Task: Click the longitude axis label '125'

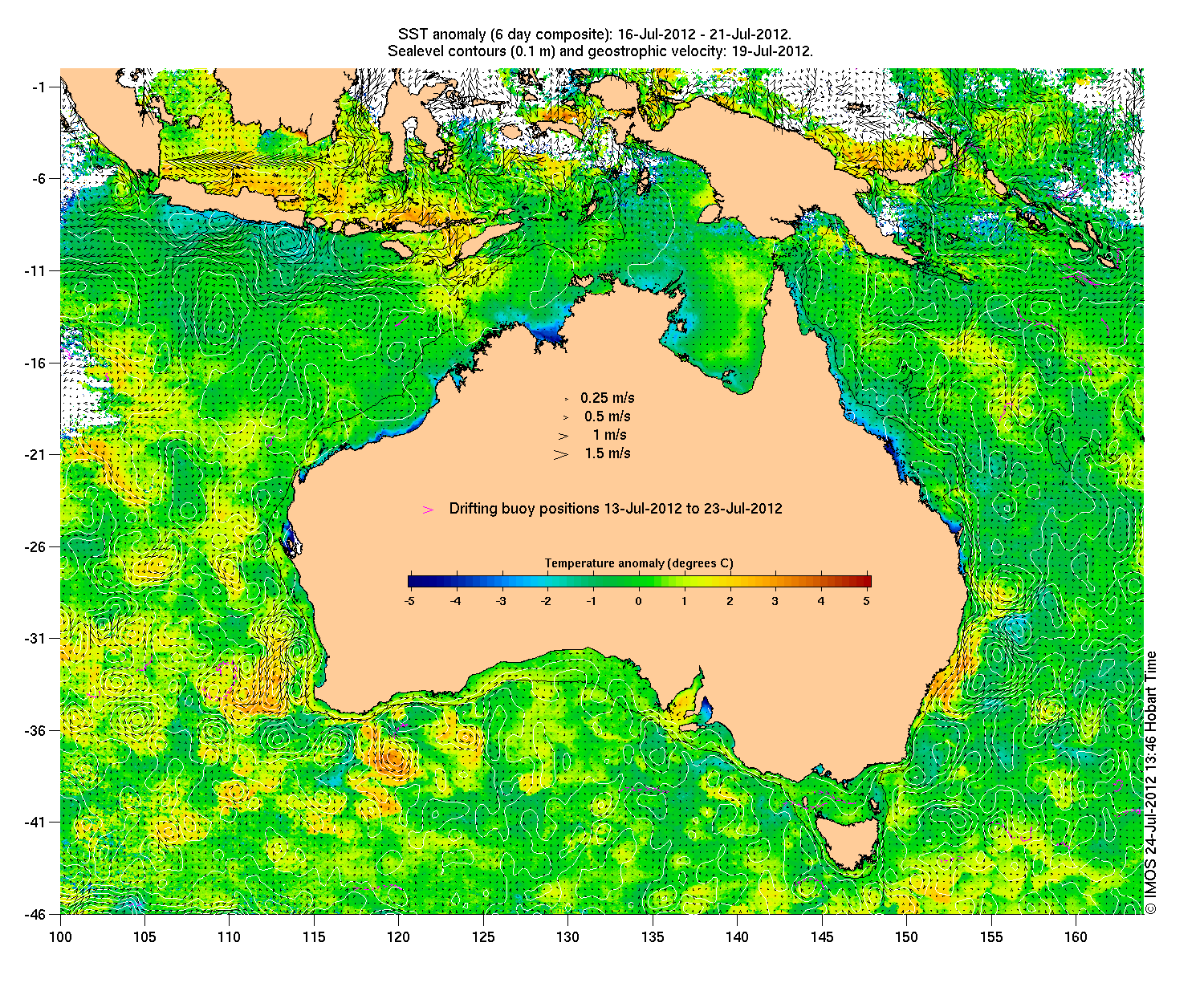Action: point(483,936)
